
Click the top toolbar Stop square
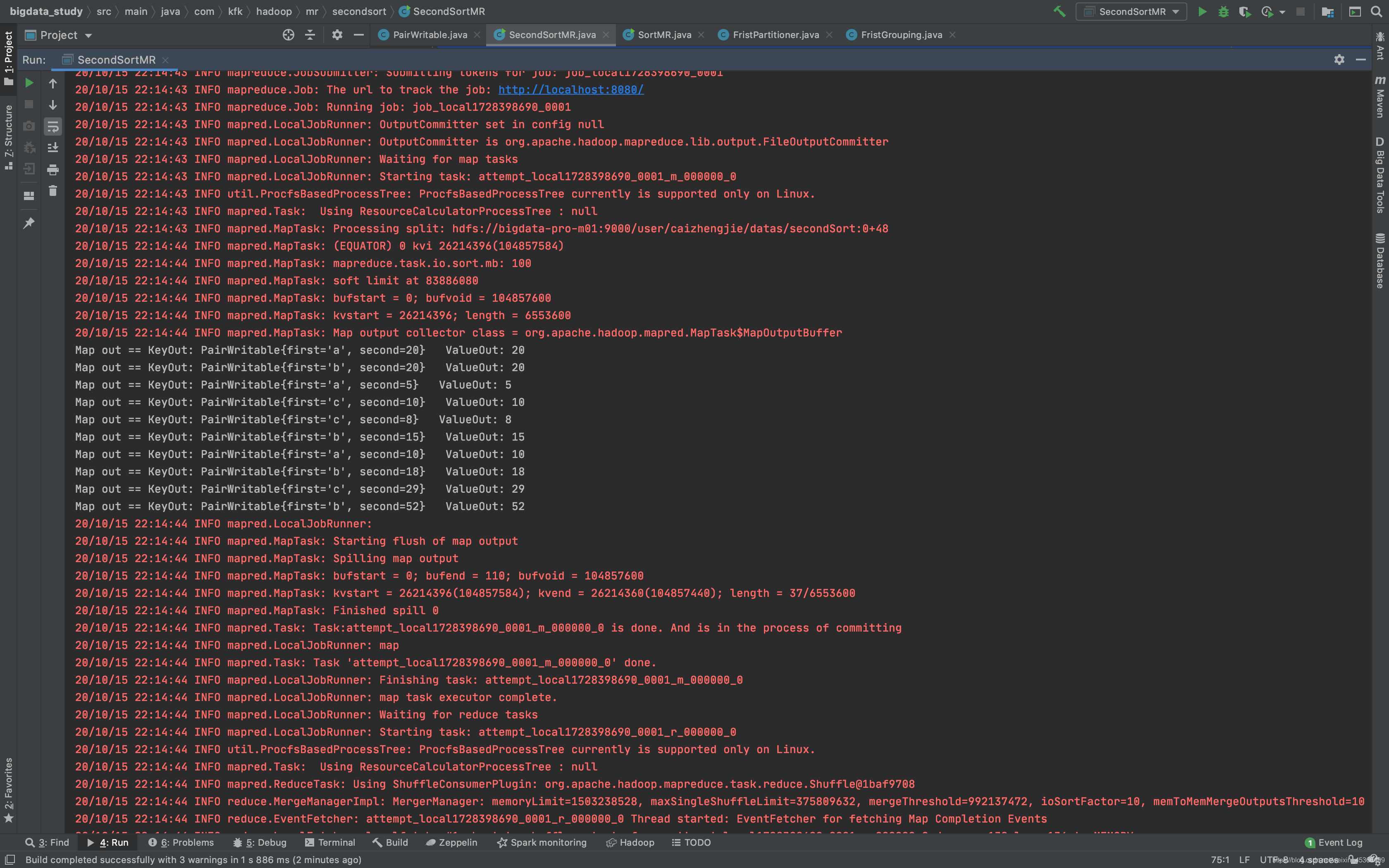tap(1301, 12)
